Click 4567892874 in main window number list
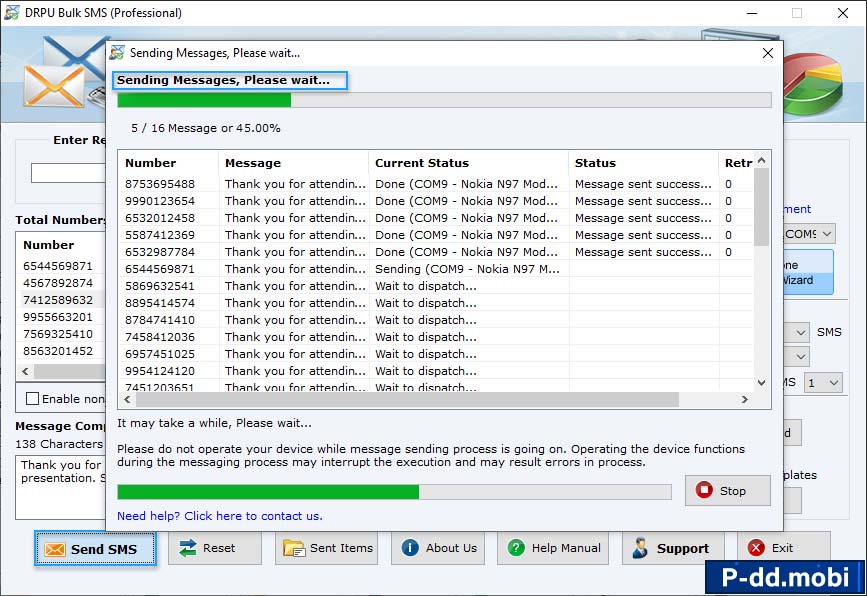The height and width of the screenshot is (596, 867). tap(58, 283)
